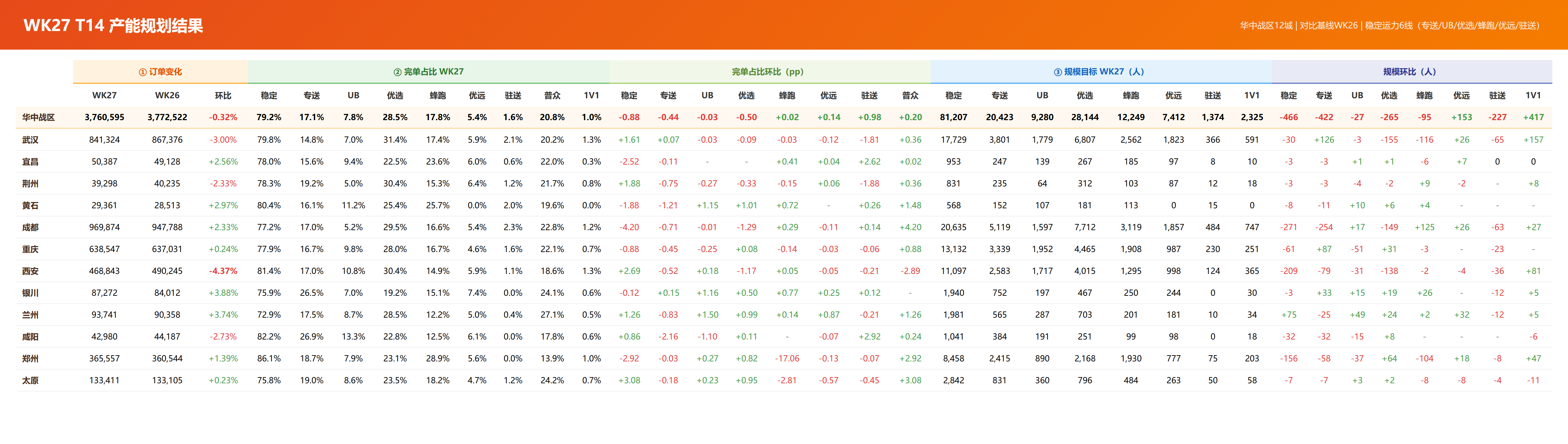Select the 重庆 row label
The height and width of the screenshot is (444, 1568).
pyautogui.click(x=30, y=249)
